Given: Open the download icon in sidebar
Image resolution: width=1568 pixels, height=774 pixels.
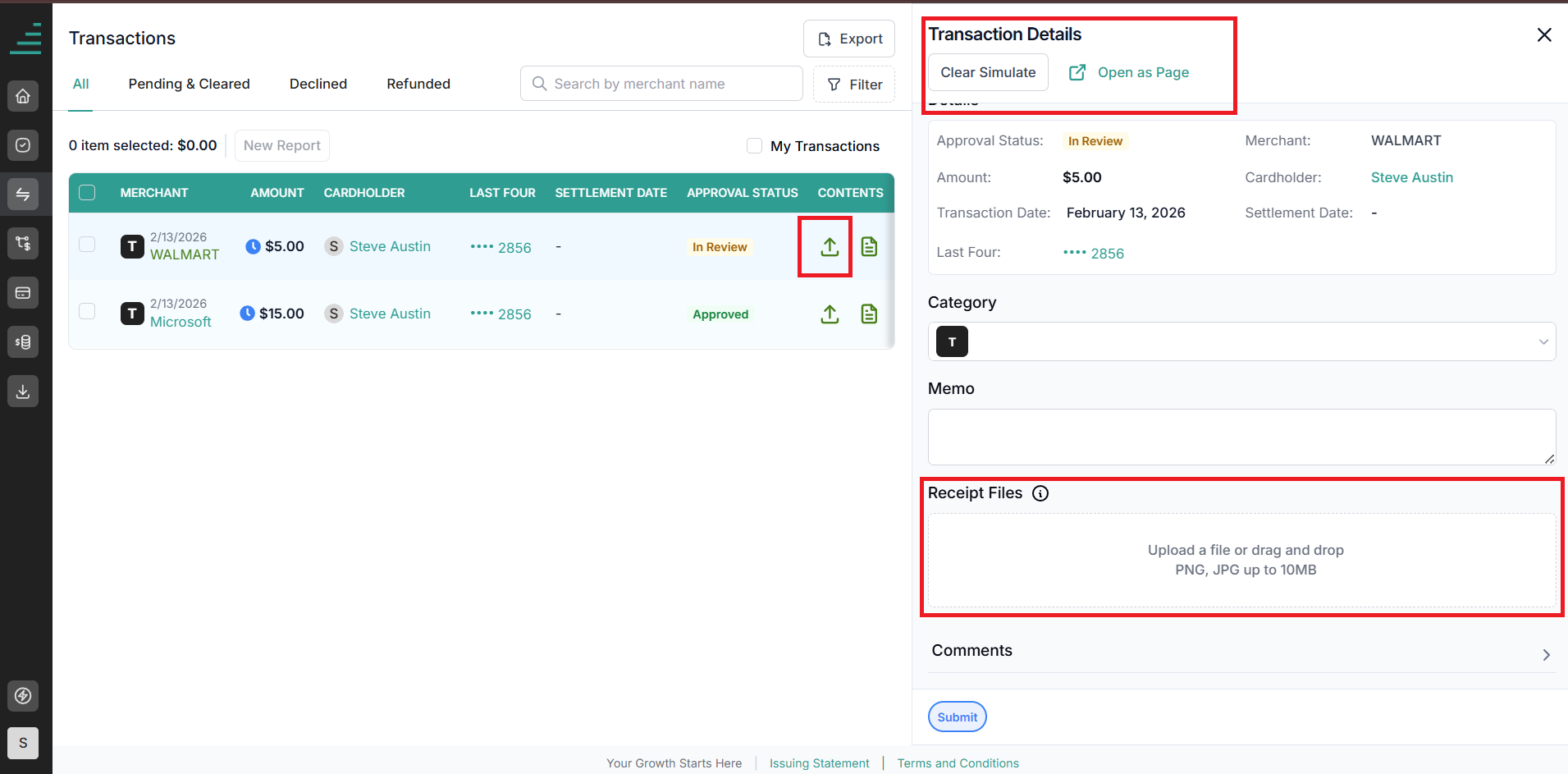Looking at the screenshot, I should click(x=23, y=392).
